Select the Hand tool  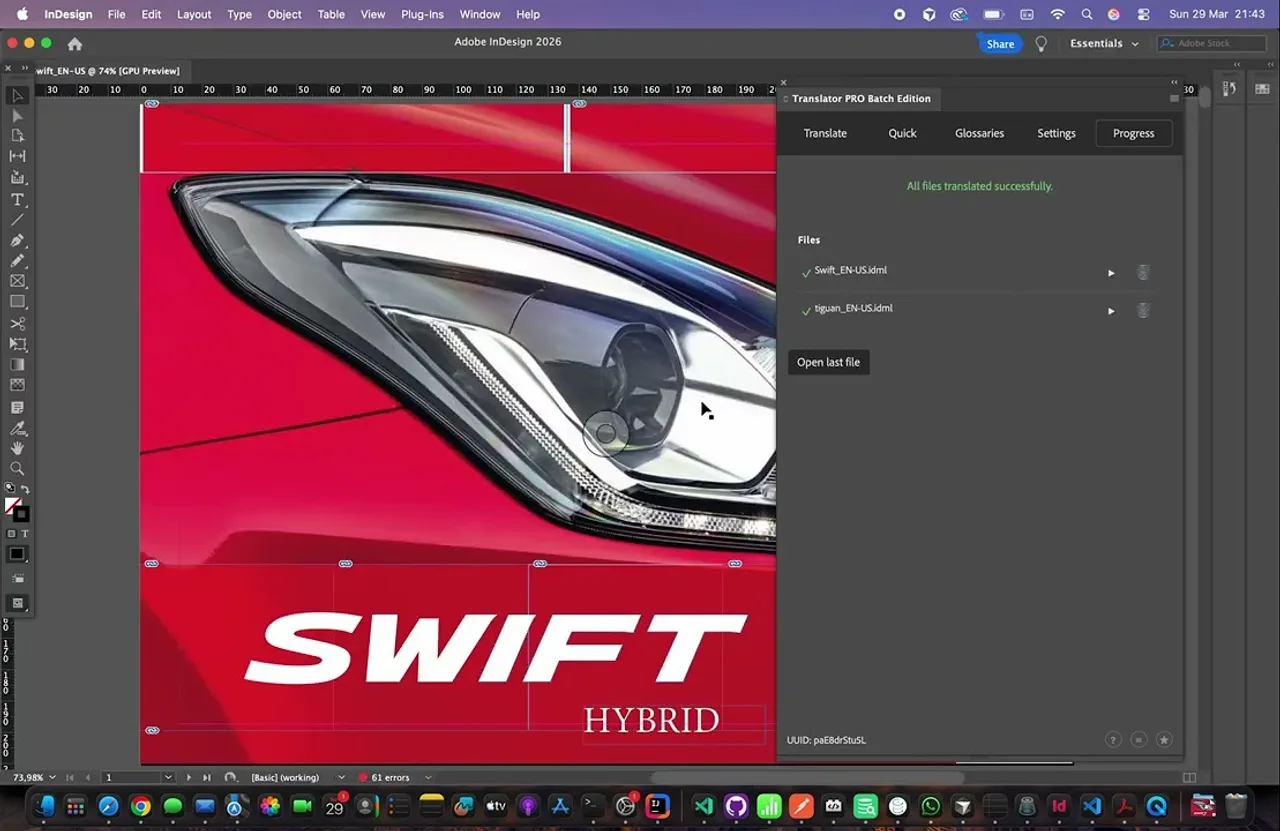click(17, 448)
